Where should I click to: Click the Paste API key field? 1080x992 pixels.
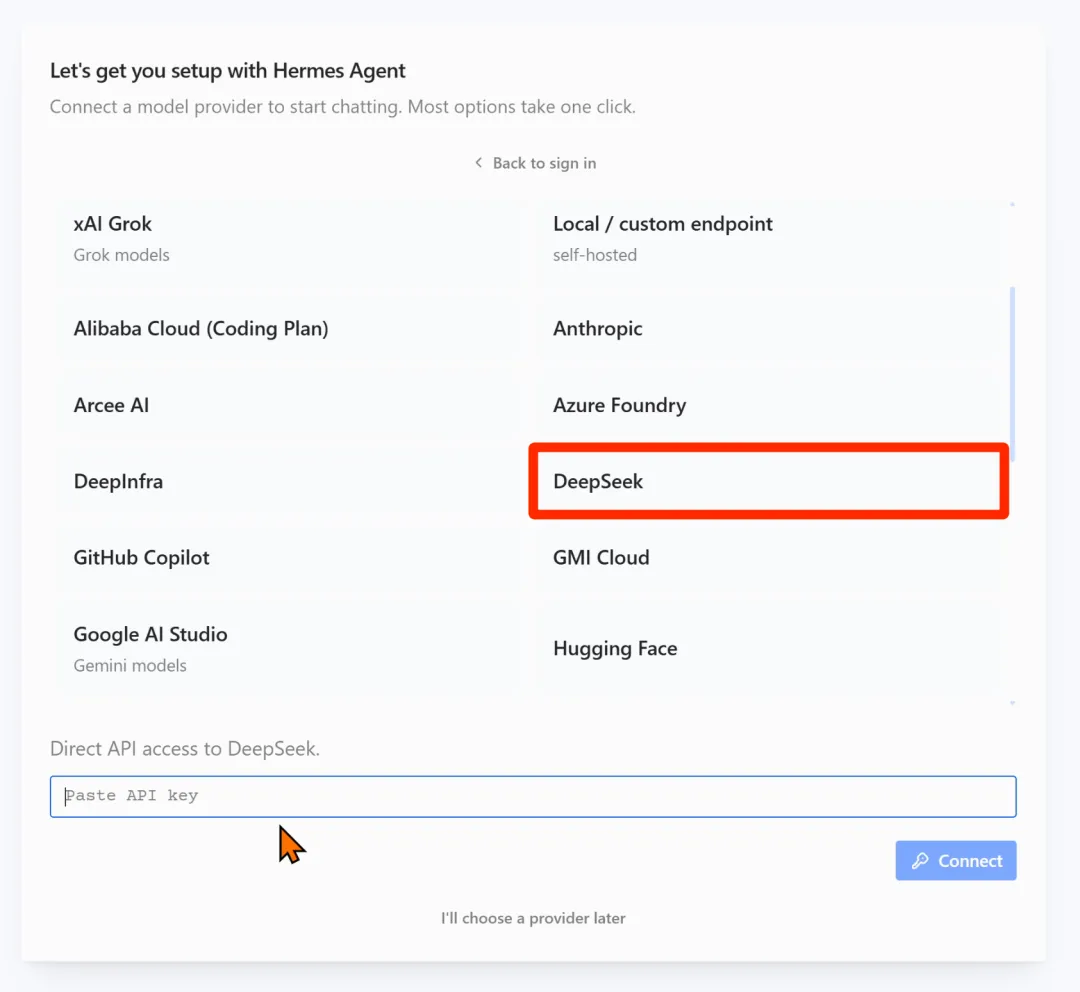(x=533, y=796)
